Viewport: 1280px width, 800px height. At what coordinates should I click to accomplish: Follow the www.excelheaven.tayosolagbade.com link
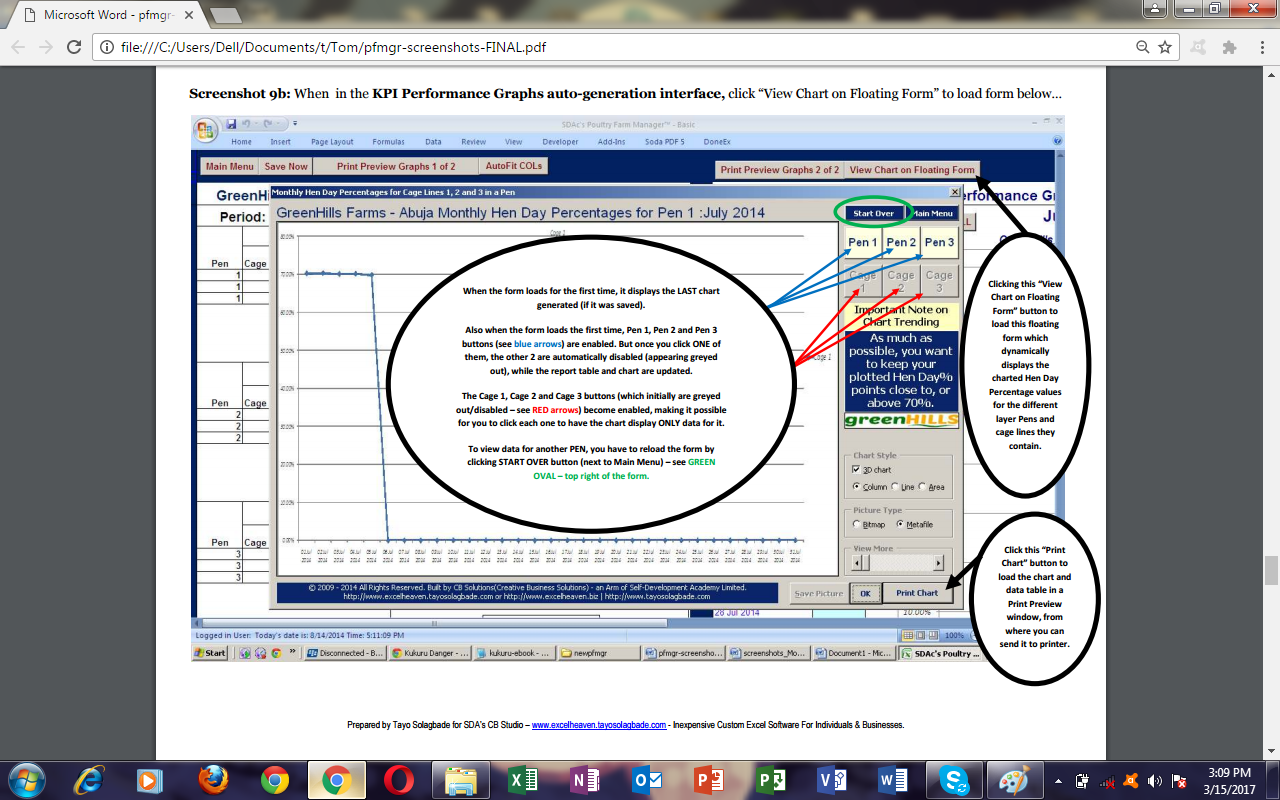pos(599,725)
